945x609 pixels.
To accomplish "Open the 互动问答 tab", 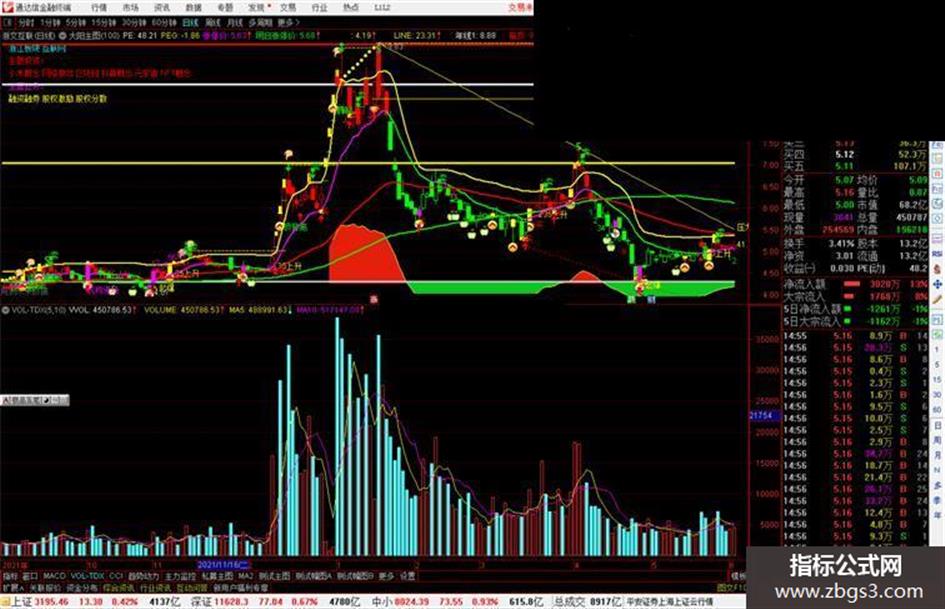I will [x=192, y=587].
